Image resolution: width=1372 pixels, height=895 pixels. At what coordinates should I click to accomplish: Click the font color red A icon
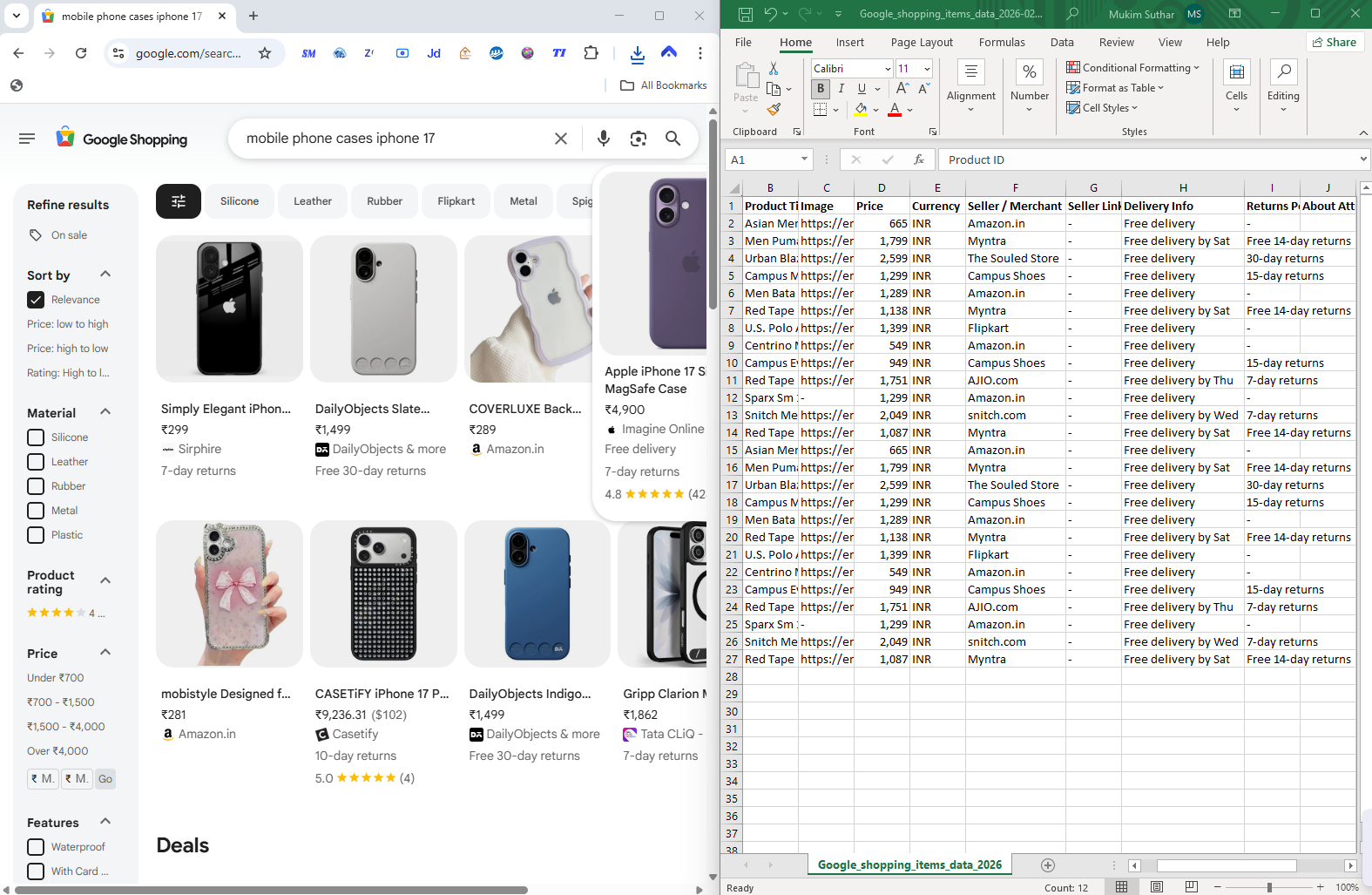click(895, 109)
